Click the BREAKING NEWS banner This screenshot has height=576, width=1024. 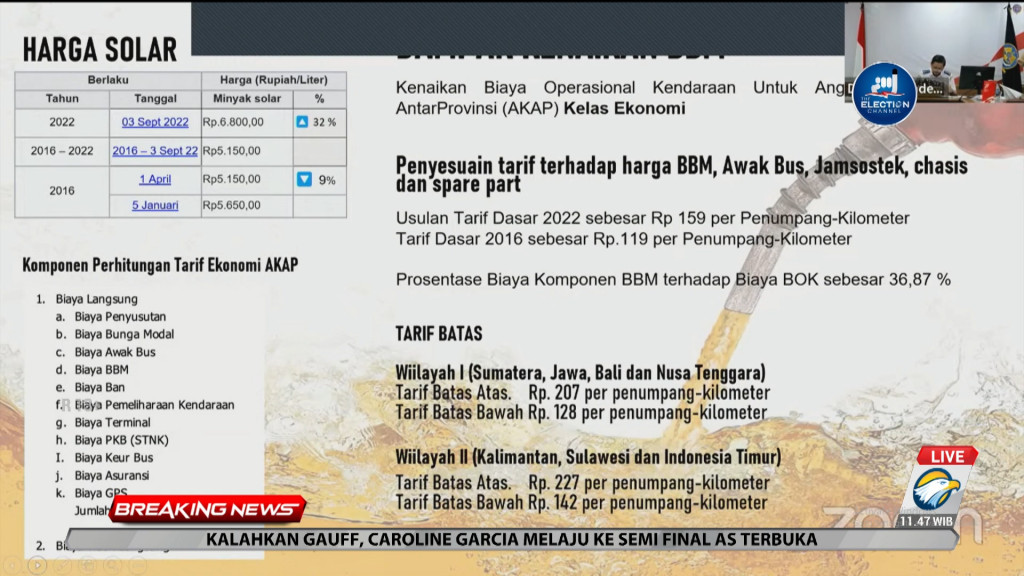(x=207, y=509)
